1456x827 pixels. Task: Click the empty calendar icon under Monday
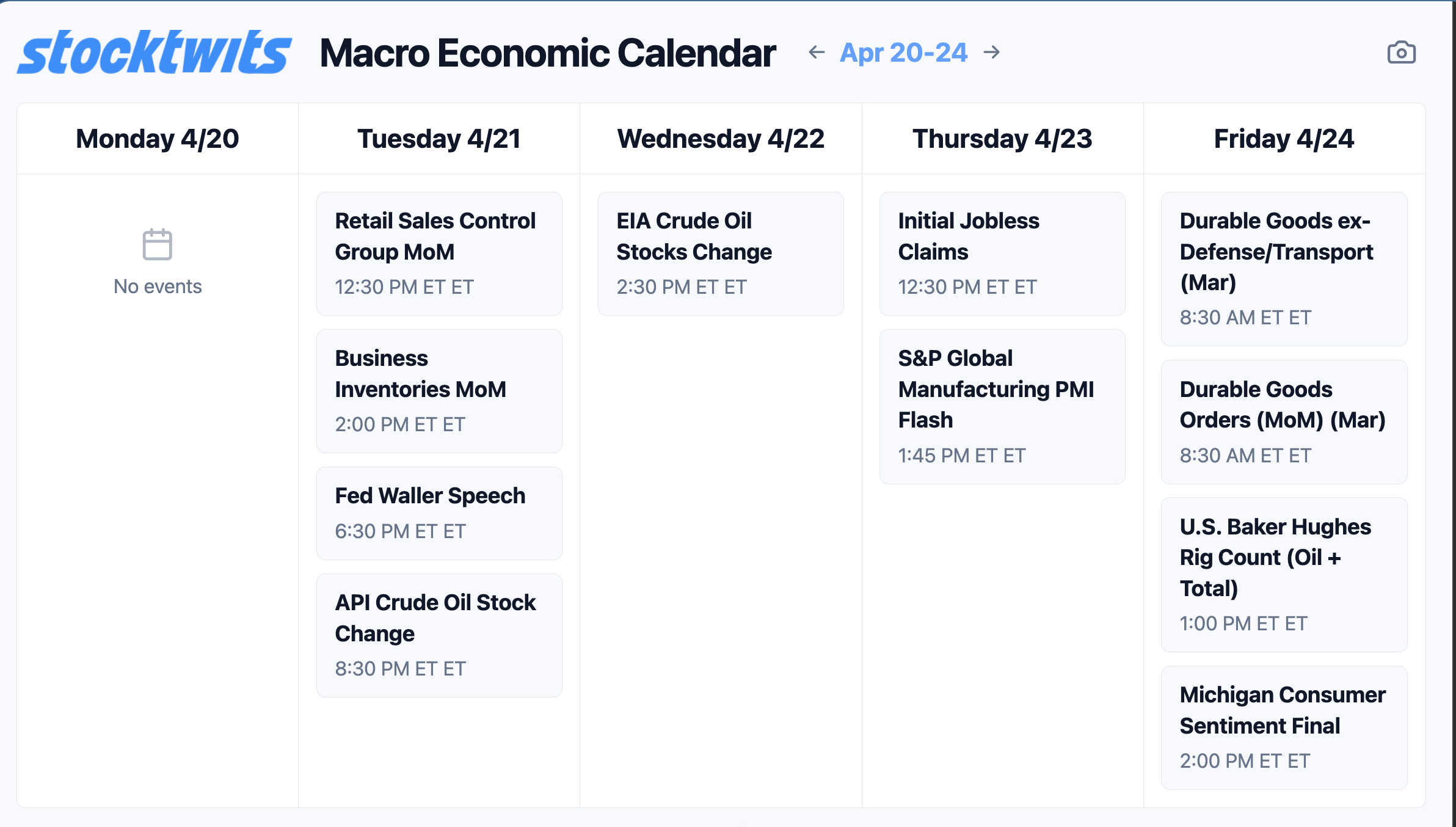(x=157, y=244)
